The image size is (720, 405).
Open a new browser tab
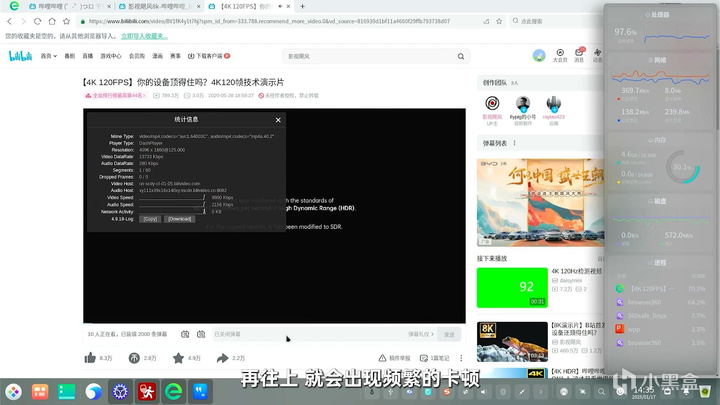tap(302, 6)
